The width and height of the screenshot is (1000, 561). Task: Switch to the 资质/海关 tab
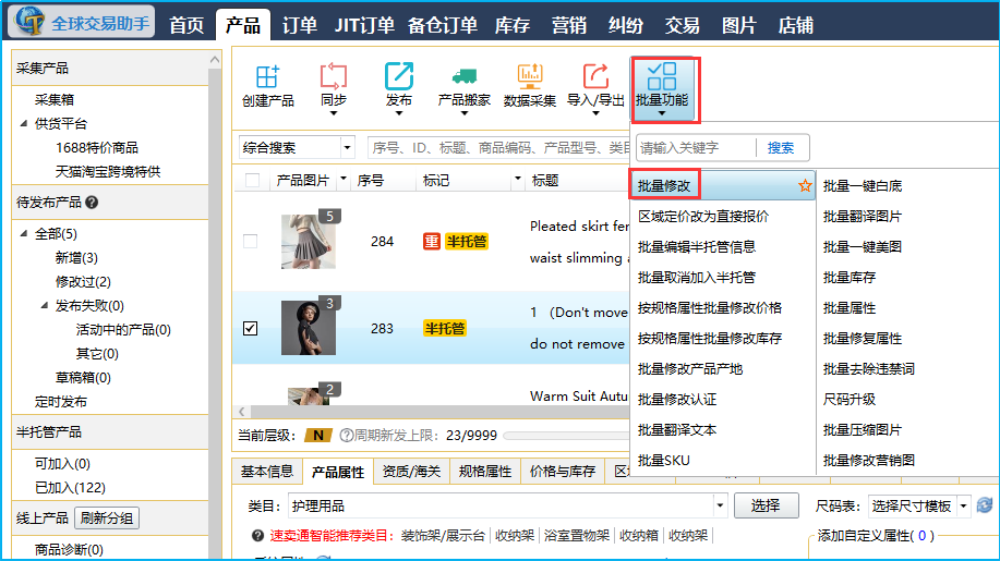411,471
